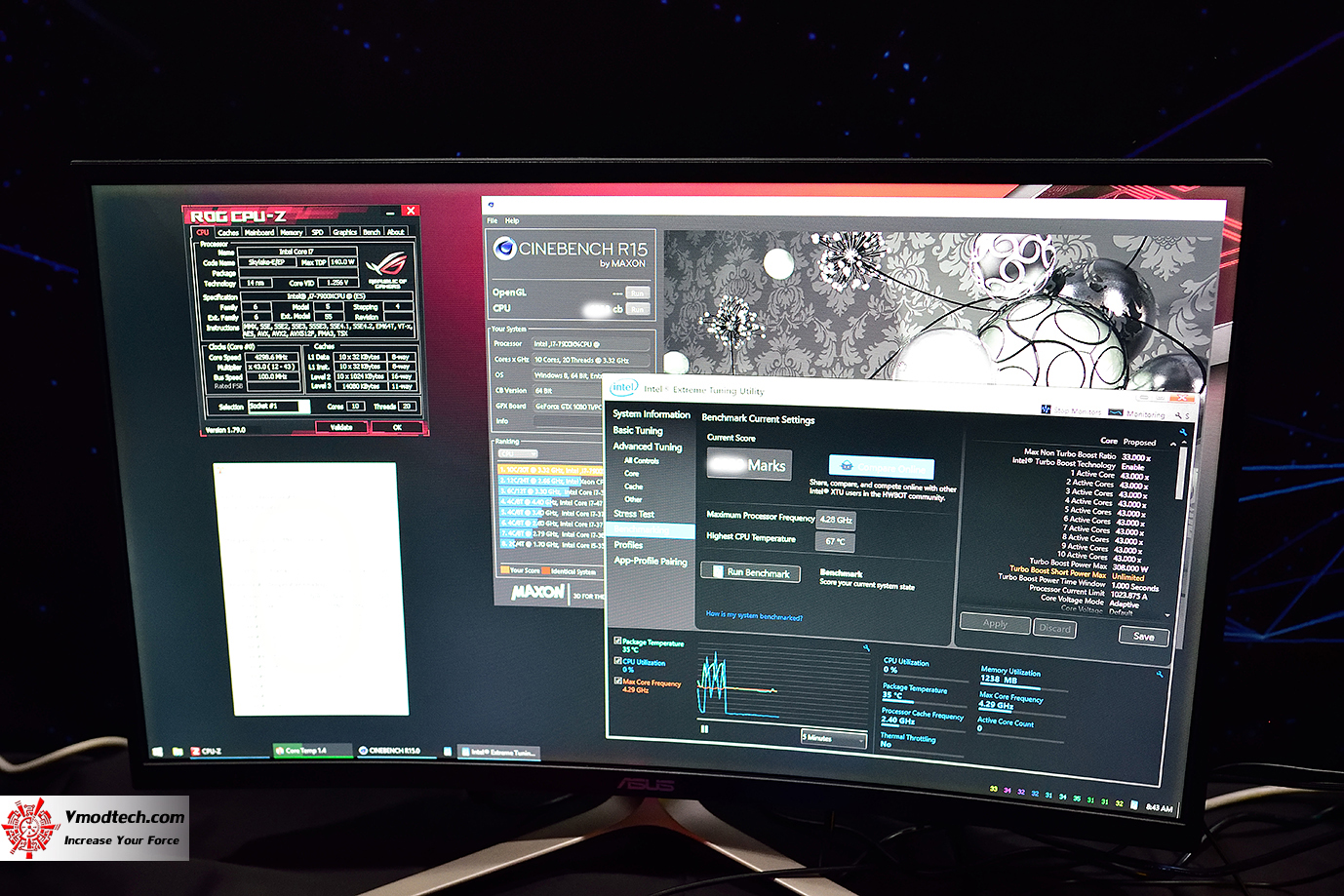The height and width of the screenshot is (896, 1344).
Task: Click the wrench icon above the monitoring graph
Action: coord(865,647)
